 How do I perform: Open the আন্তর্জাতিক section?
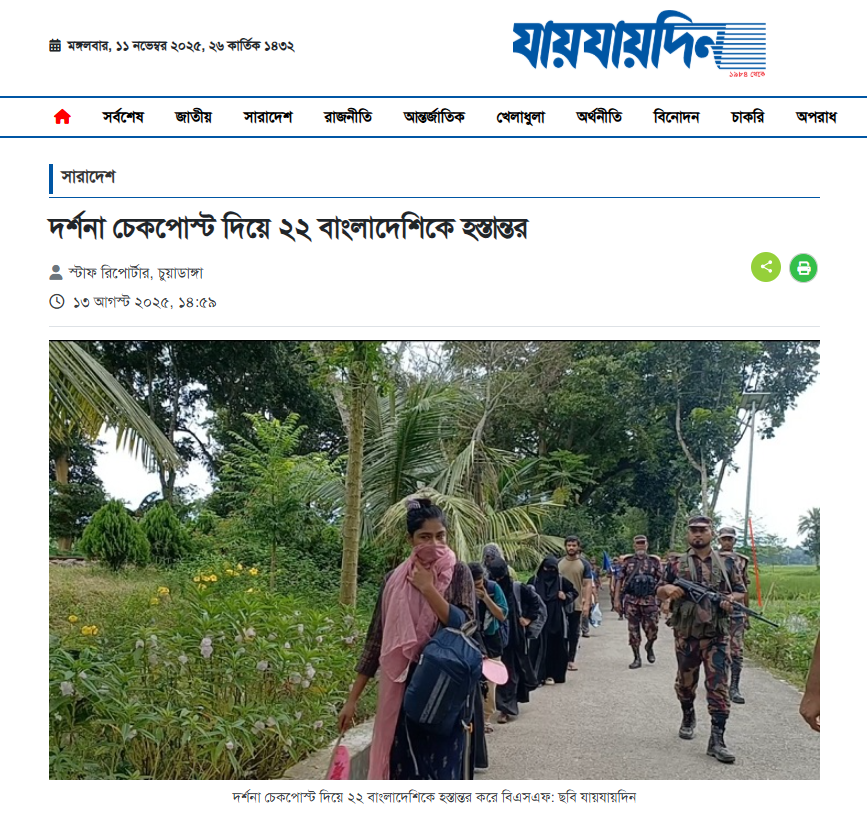(434, 117)
